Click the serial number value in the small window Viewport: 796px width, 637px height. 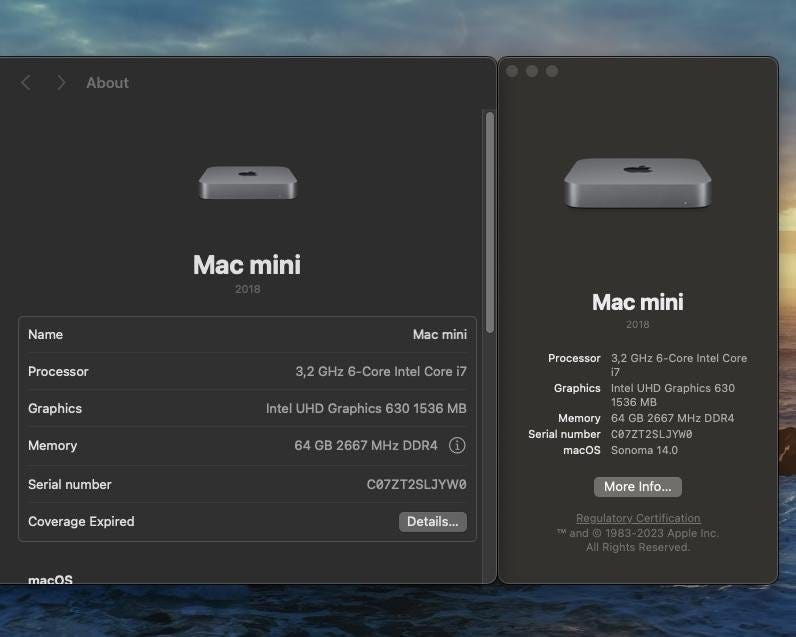[651, 434]
